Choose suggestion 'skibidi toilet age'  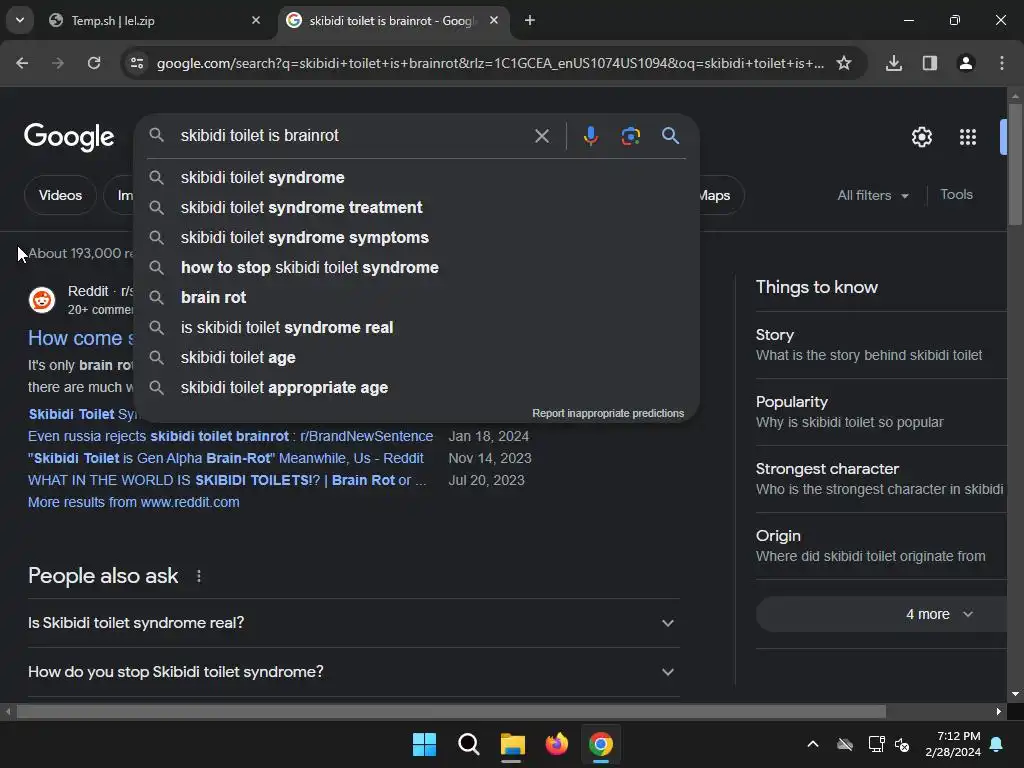click(417, 358)
